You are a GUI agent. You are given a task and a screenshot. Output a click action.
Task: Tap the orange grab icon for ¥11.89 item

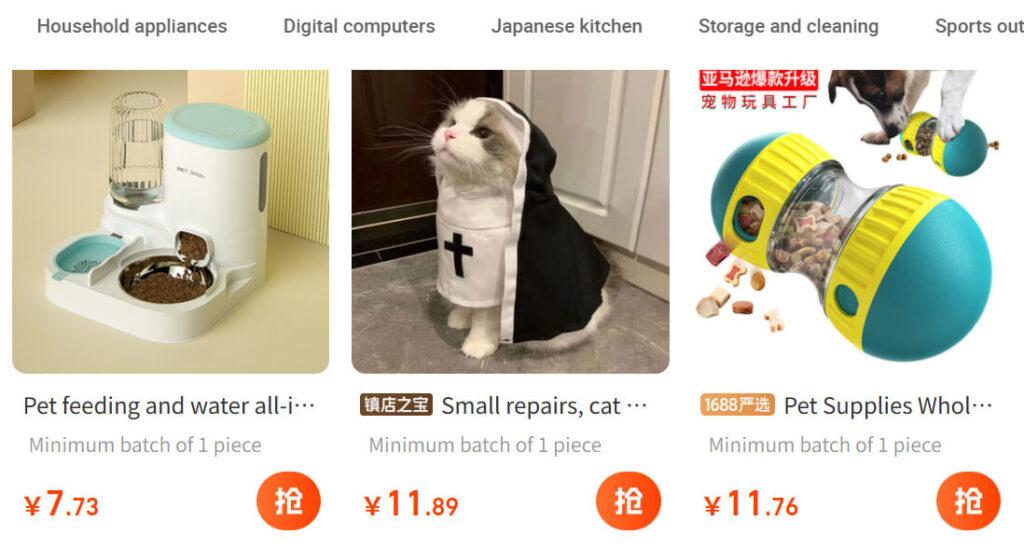click(628, 501)
